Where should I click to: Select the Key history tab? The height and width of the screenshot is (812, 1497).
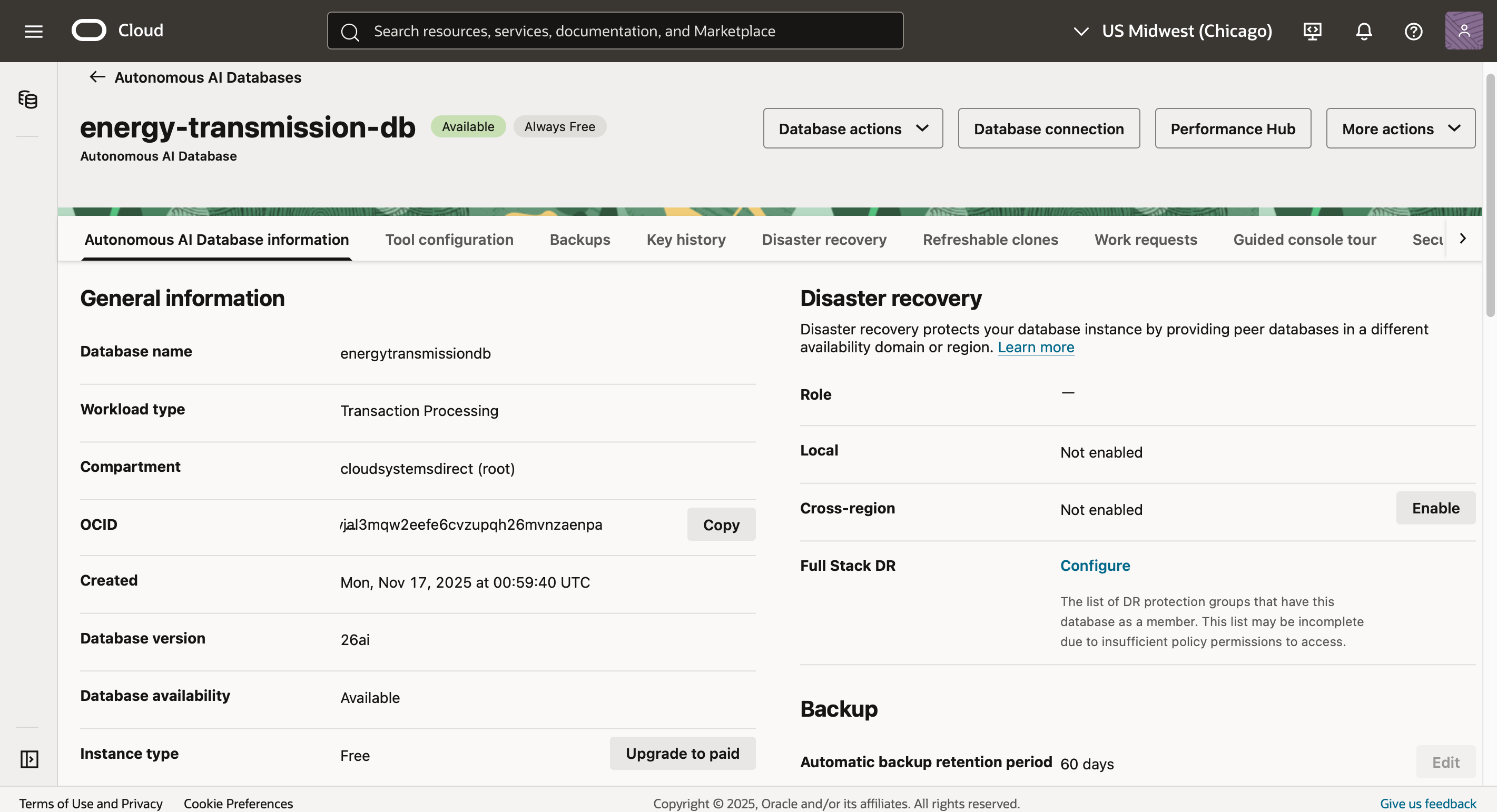(686, 239)
